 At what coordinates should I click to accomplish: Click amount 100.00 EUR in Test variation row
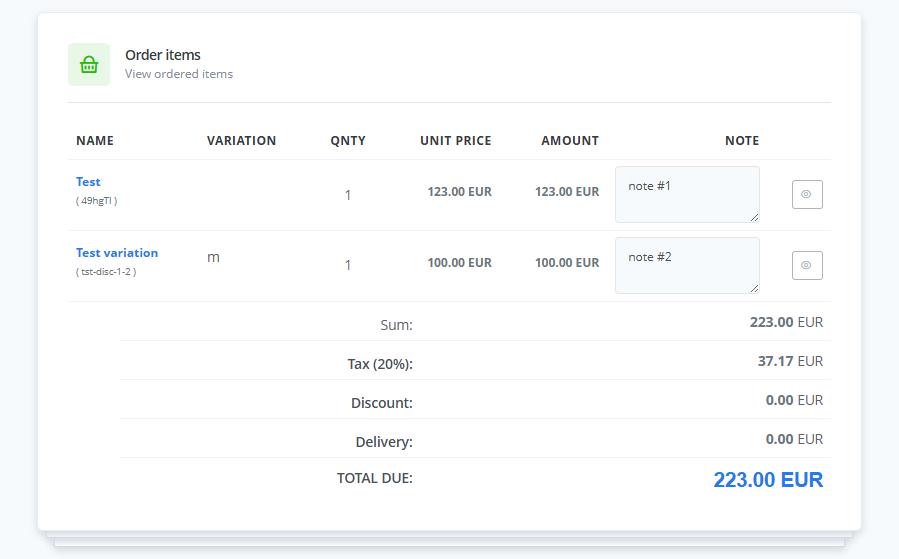tap(567, 263)
